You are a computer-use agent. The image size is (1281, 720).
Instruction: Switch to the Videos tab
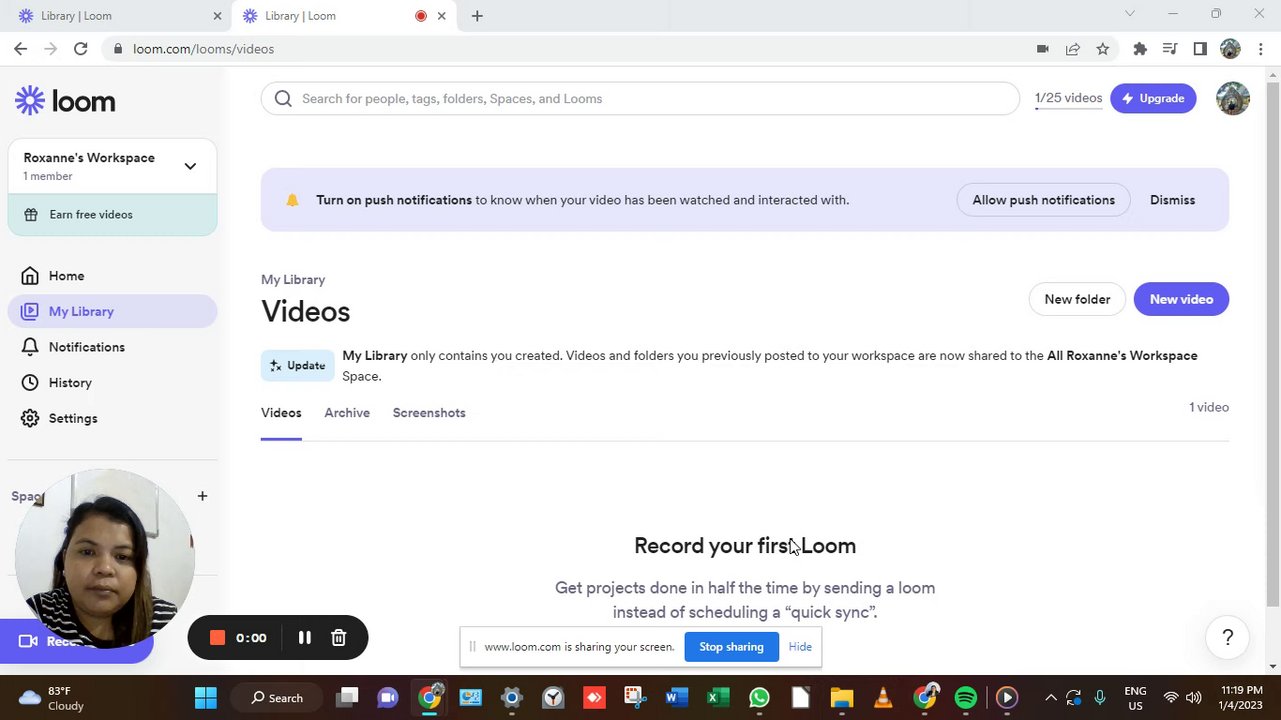tap(281, 413)
